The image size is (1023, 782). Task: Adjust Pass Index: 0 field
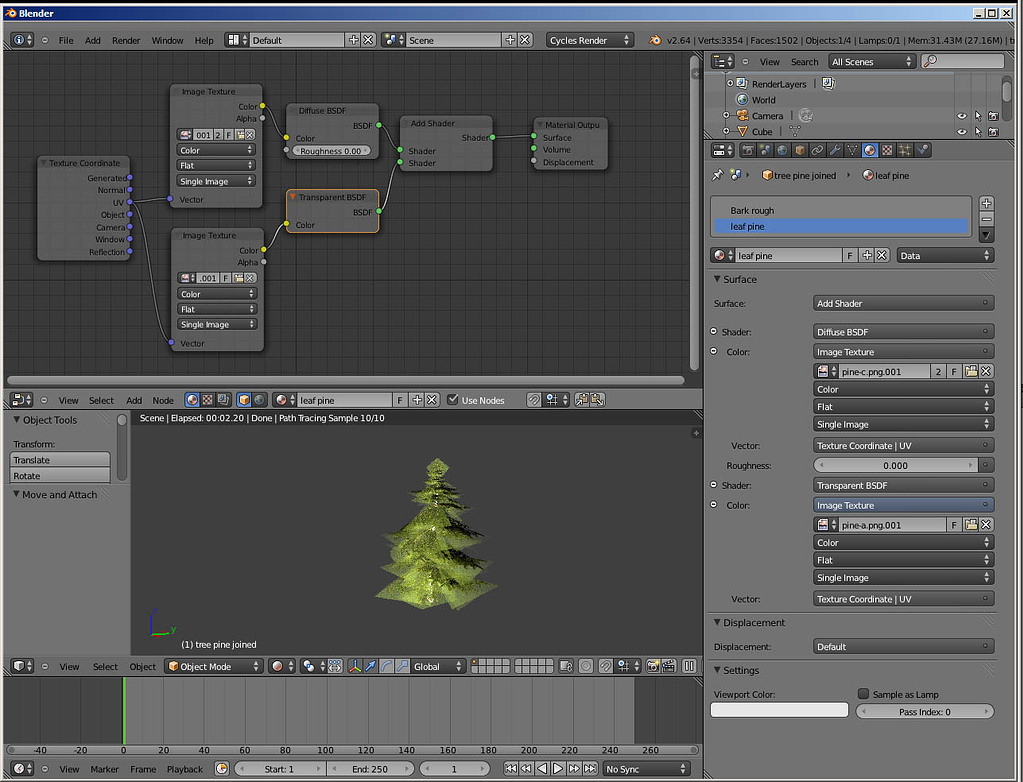click(x=924, y=711)
